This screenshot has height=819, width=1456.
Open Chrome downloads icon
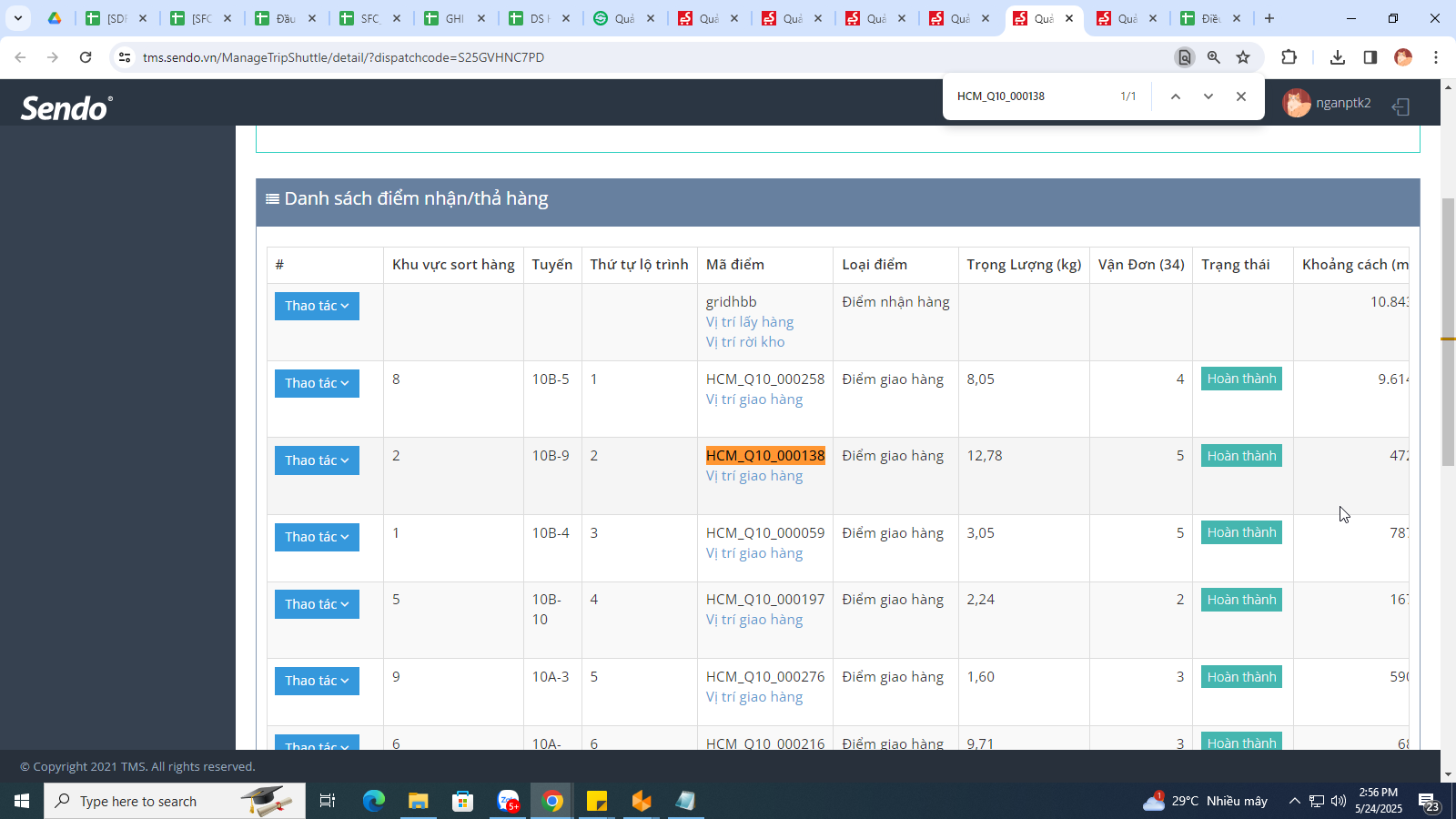[1338, 57]
